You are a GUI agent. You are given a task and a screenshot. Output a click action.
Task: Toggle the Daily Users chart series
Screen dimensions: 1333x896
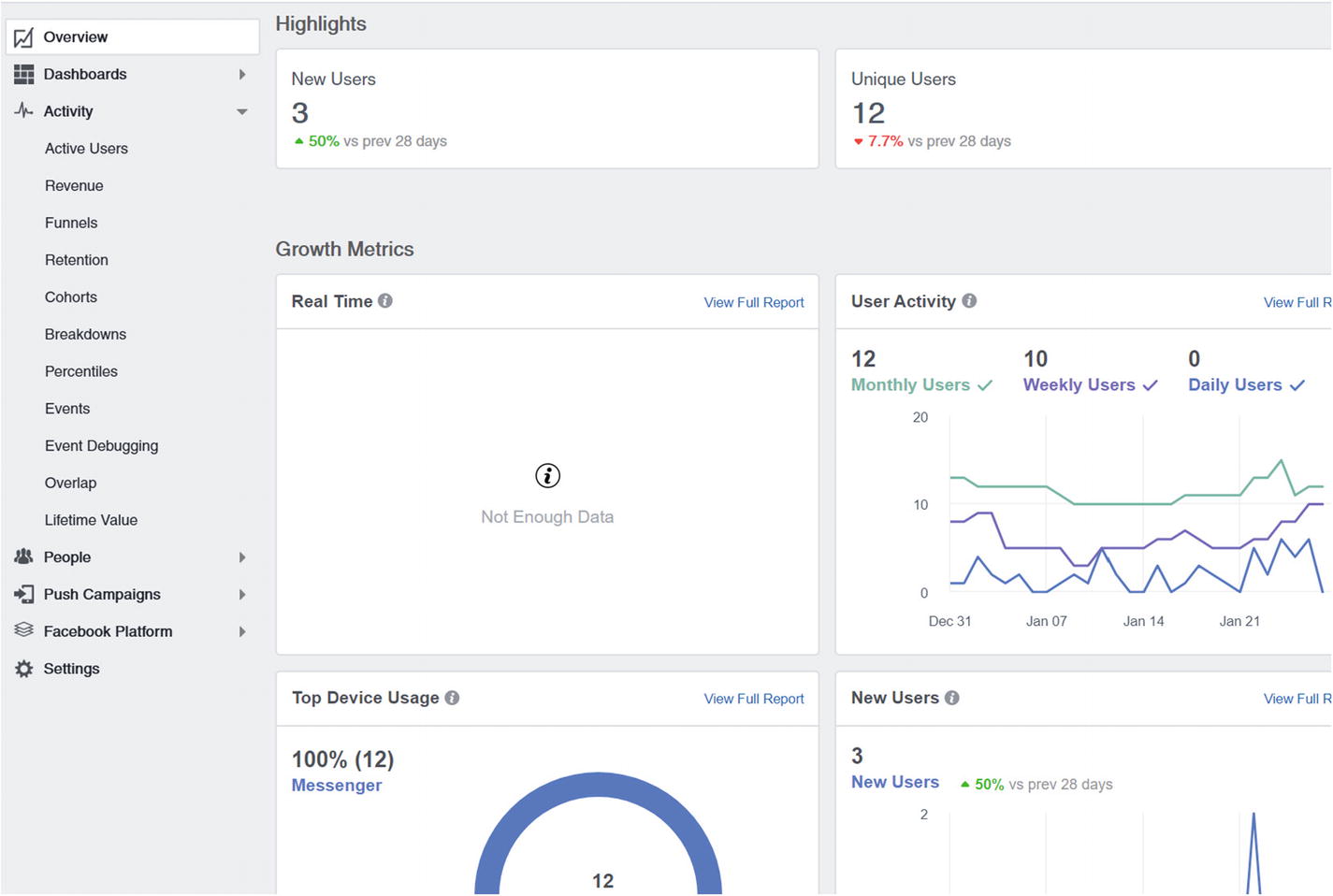pyautogui.click(x=1245, y=385)
